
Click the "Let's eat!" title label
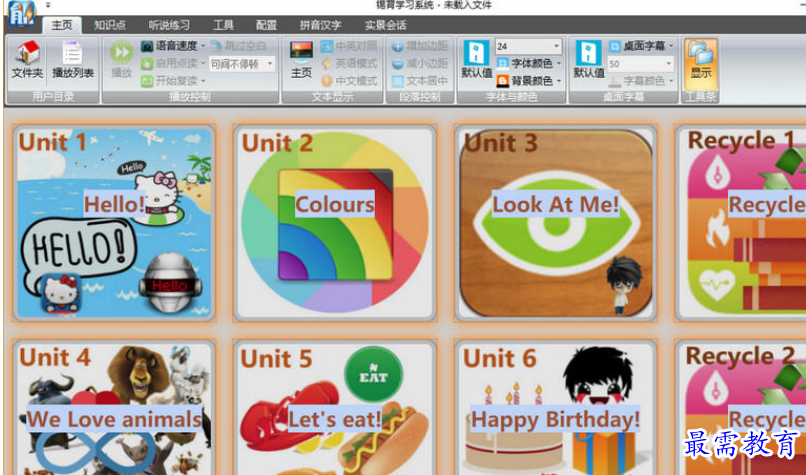[335, 419]
